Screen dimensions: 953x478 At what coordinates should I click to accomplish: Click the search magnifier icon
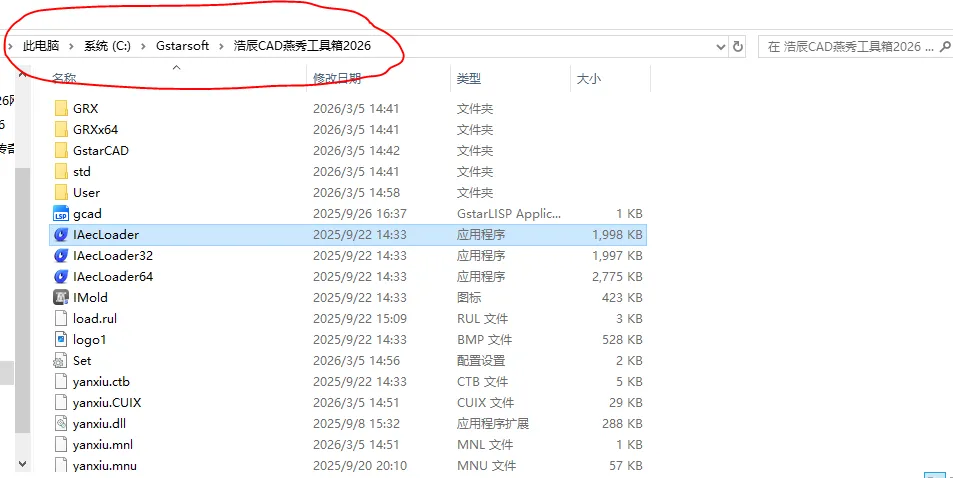coord(944,46)
